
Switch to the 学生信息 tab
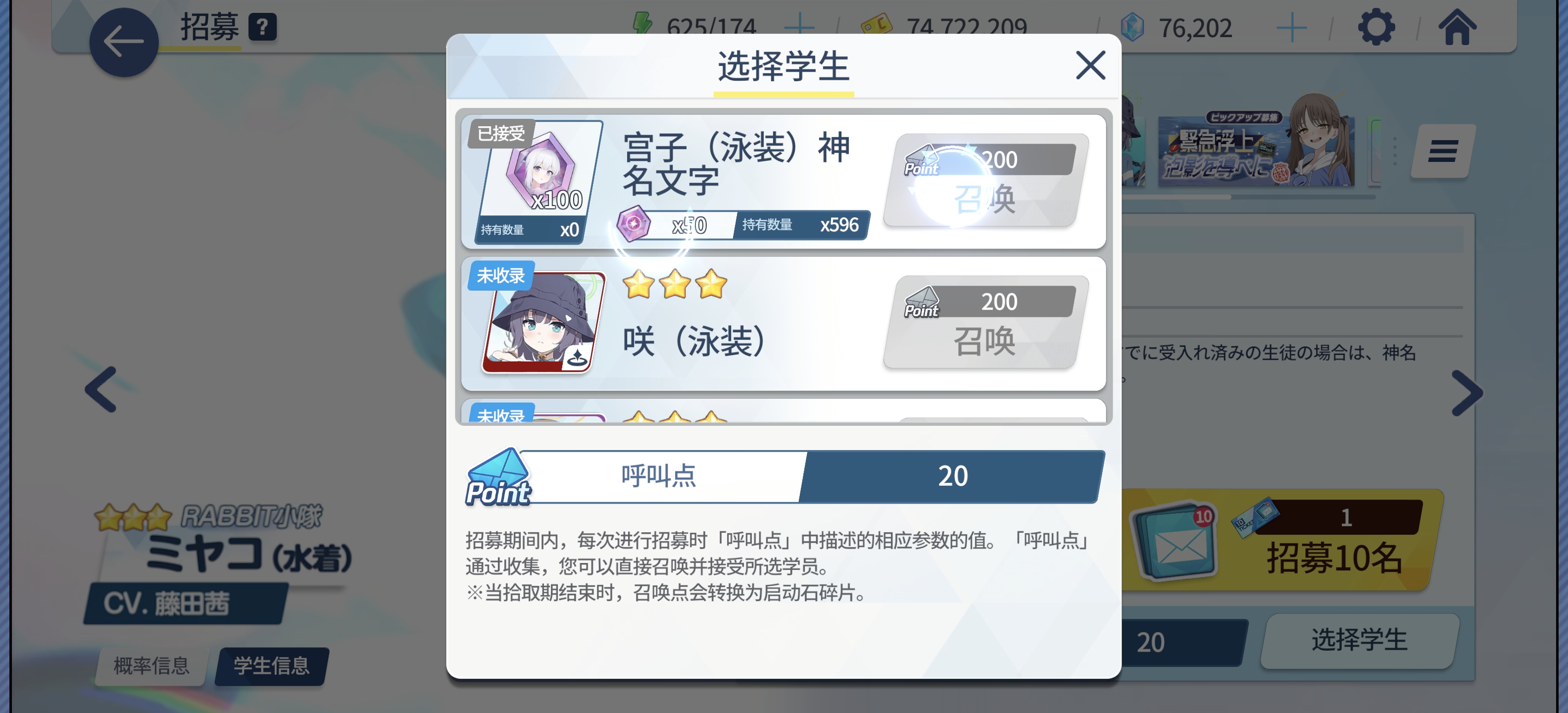coord(271,665)
